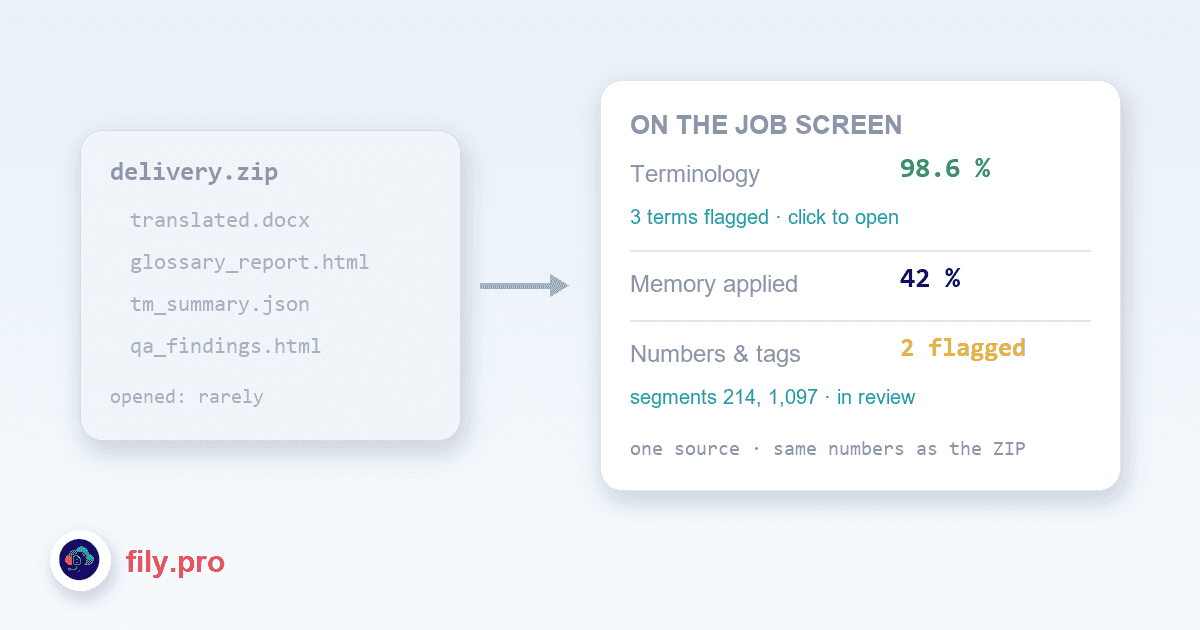Screen dimensions: 1200x630
Task: Select tm_summary.json file entry
Action: 219,304
